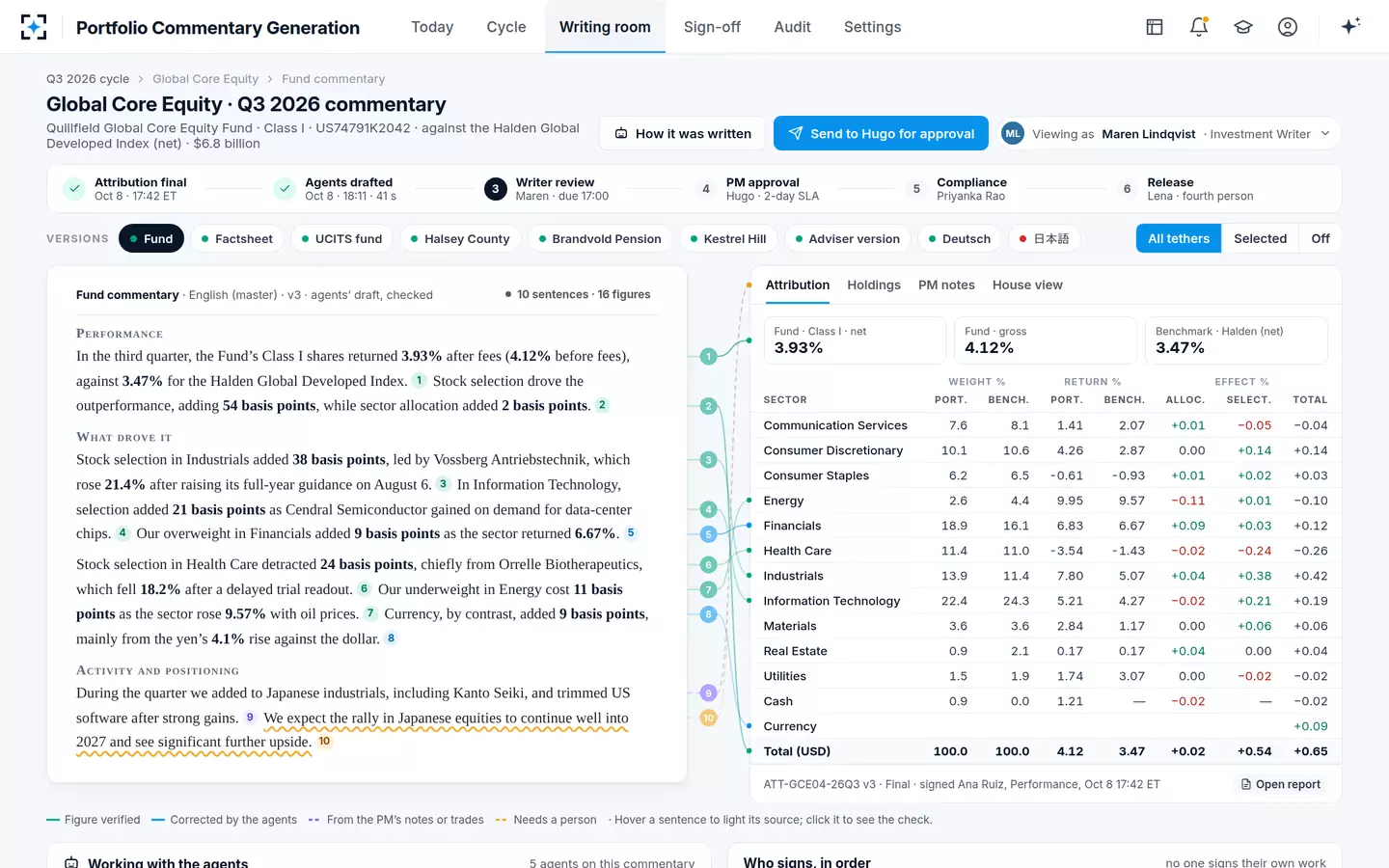The width and height of the screenshot is (1389, 868).
Task: Click the Attribution final checkmark step
Action: coord(74,189)
